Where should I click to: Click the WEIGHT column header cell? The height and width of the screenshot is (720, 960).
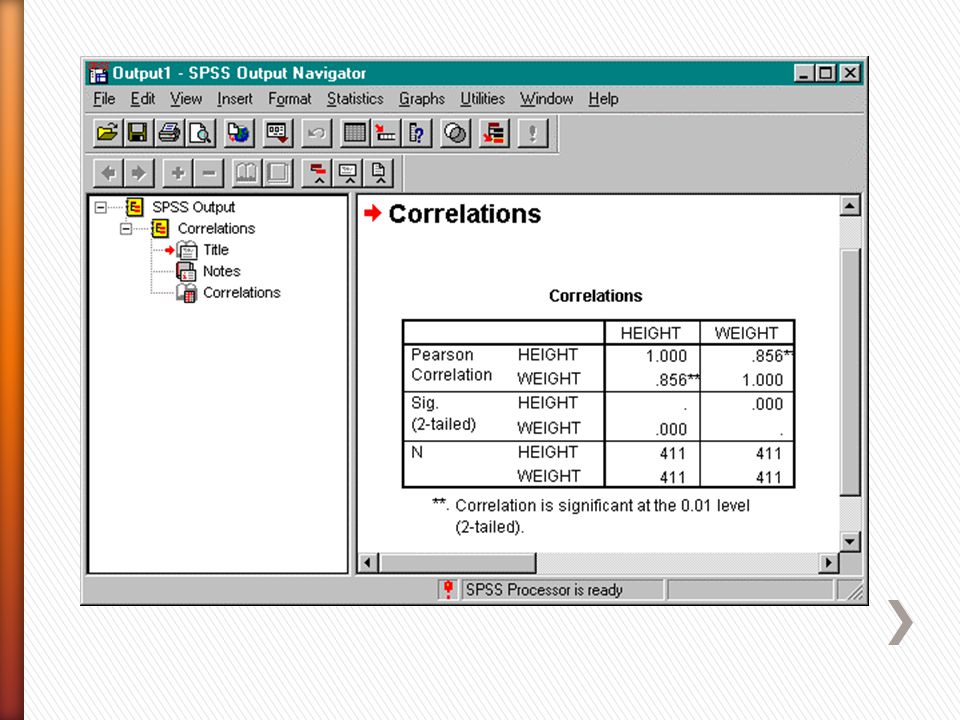(747, 332)
